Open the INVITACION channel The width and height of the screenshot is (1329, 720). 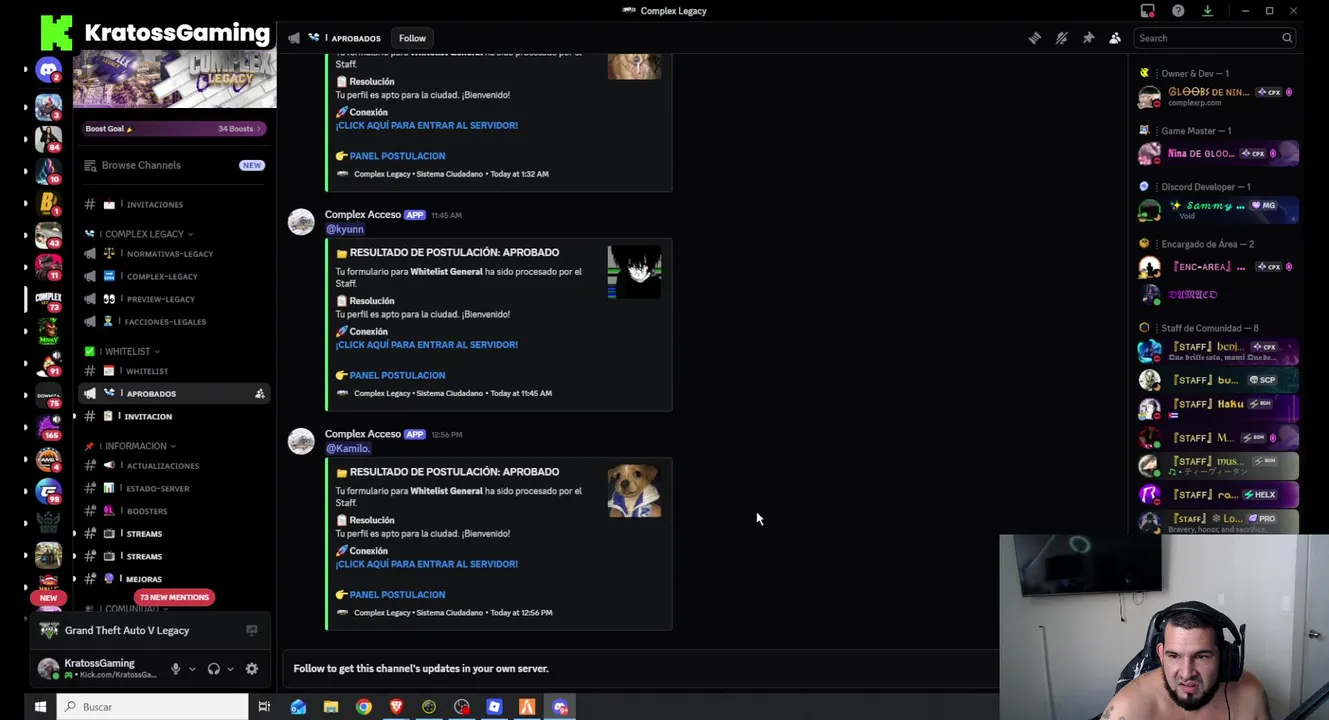click(174, 416)
